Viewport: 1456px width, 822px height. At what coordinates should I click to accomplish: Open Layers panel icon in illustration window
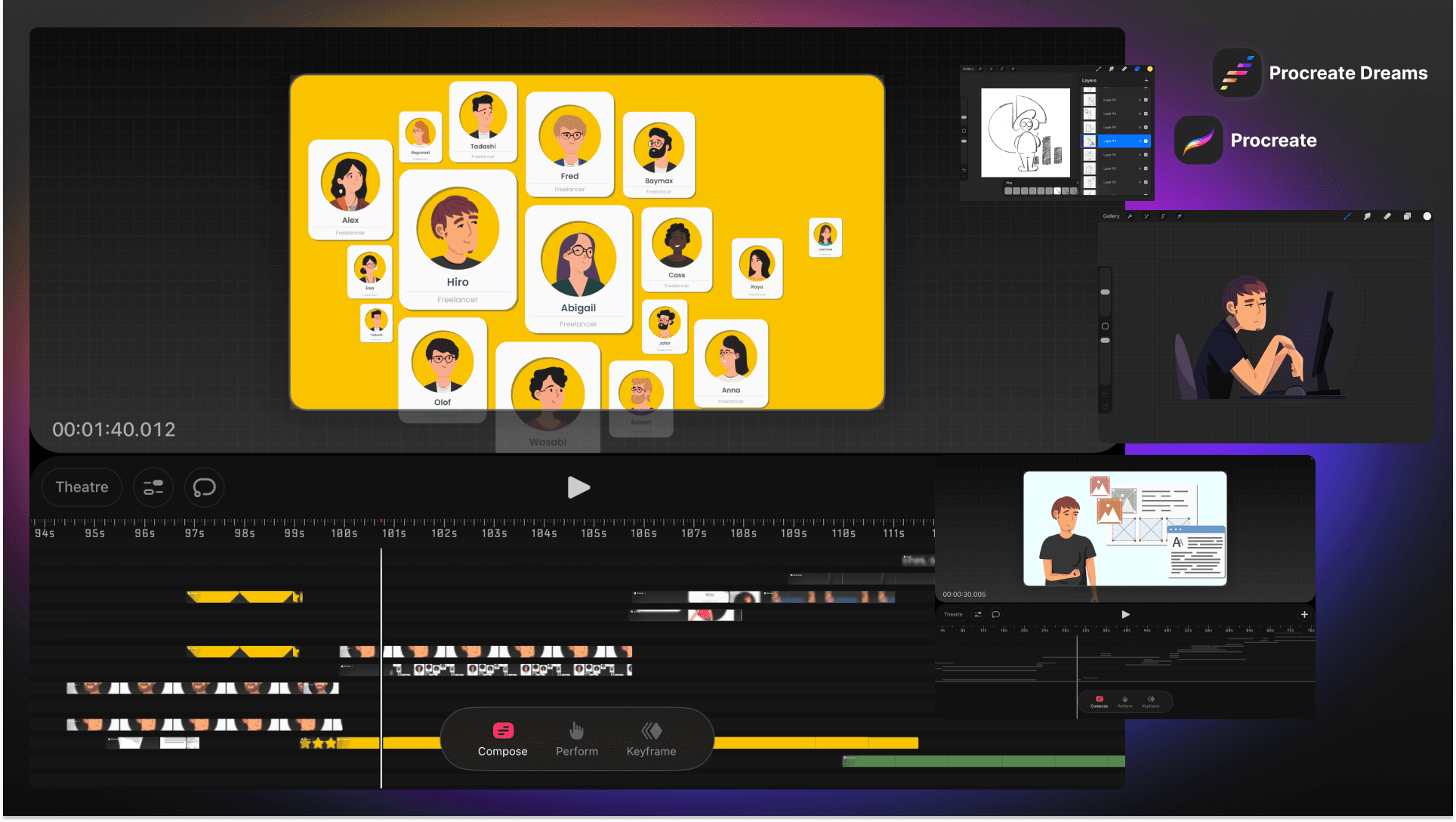[x=1407, y=216]
